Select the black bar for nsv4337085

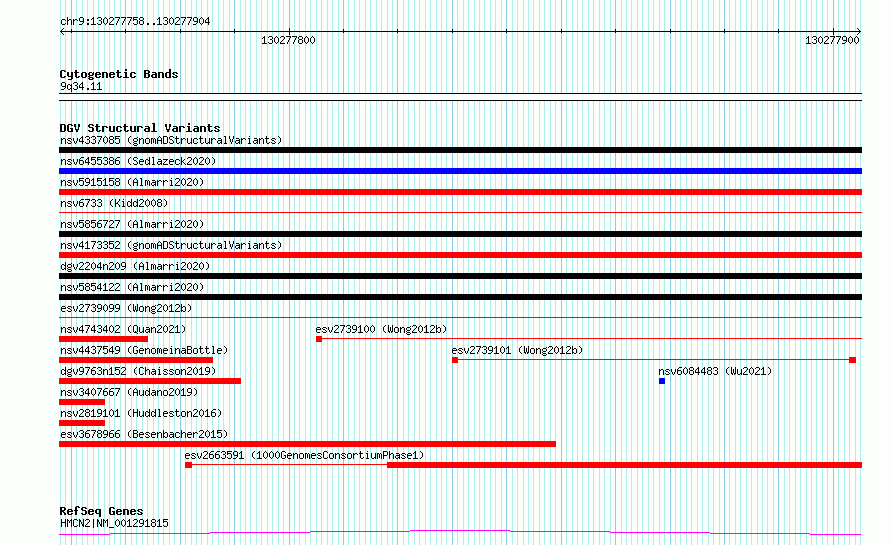pyautogui.click(x=460, y=150)
